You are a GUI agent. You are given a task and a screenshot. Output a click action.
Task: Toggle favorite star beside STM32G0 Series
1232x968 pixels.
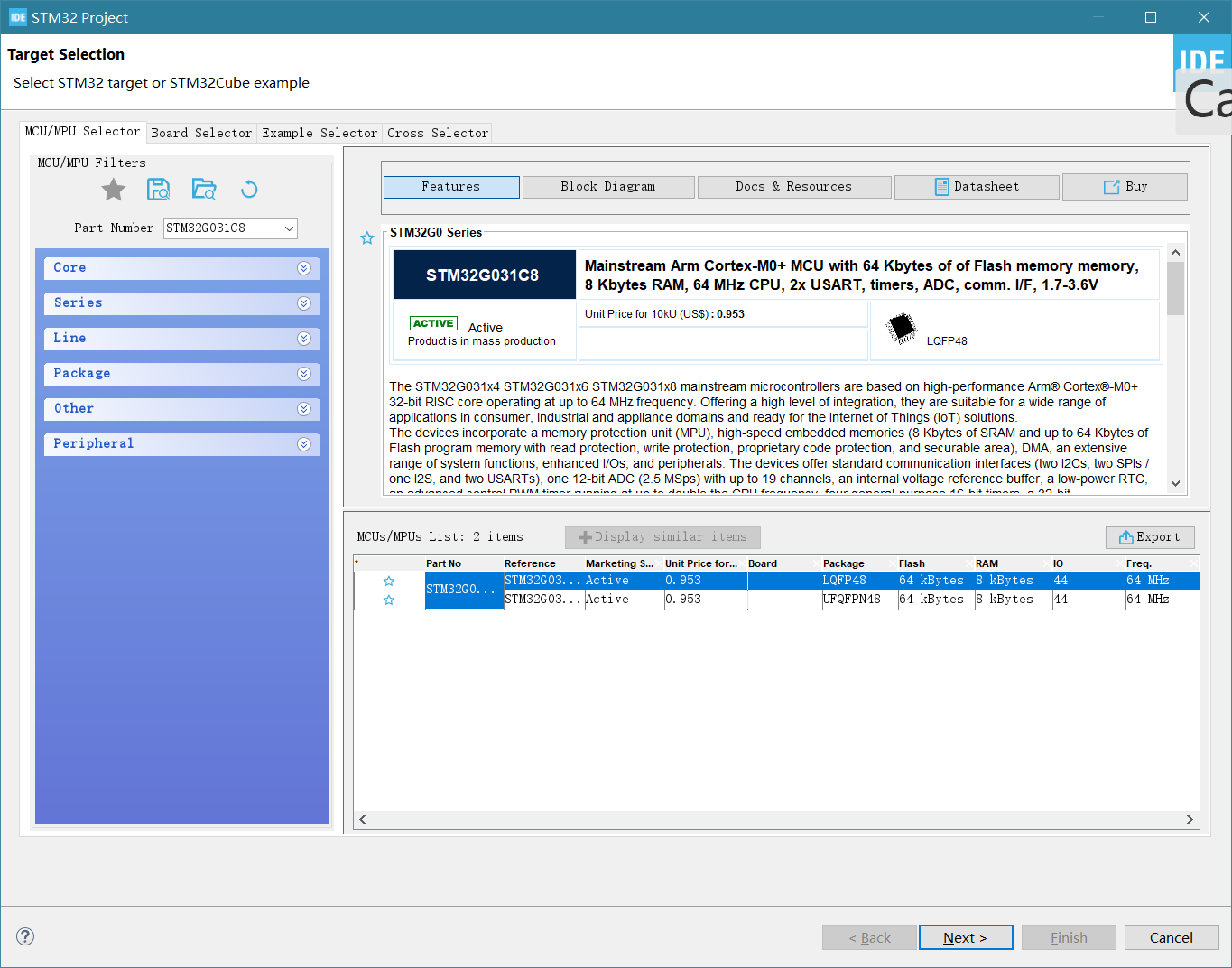click(367, 238)
